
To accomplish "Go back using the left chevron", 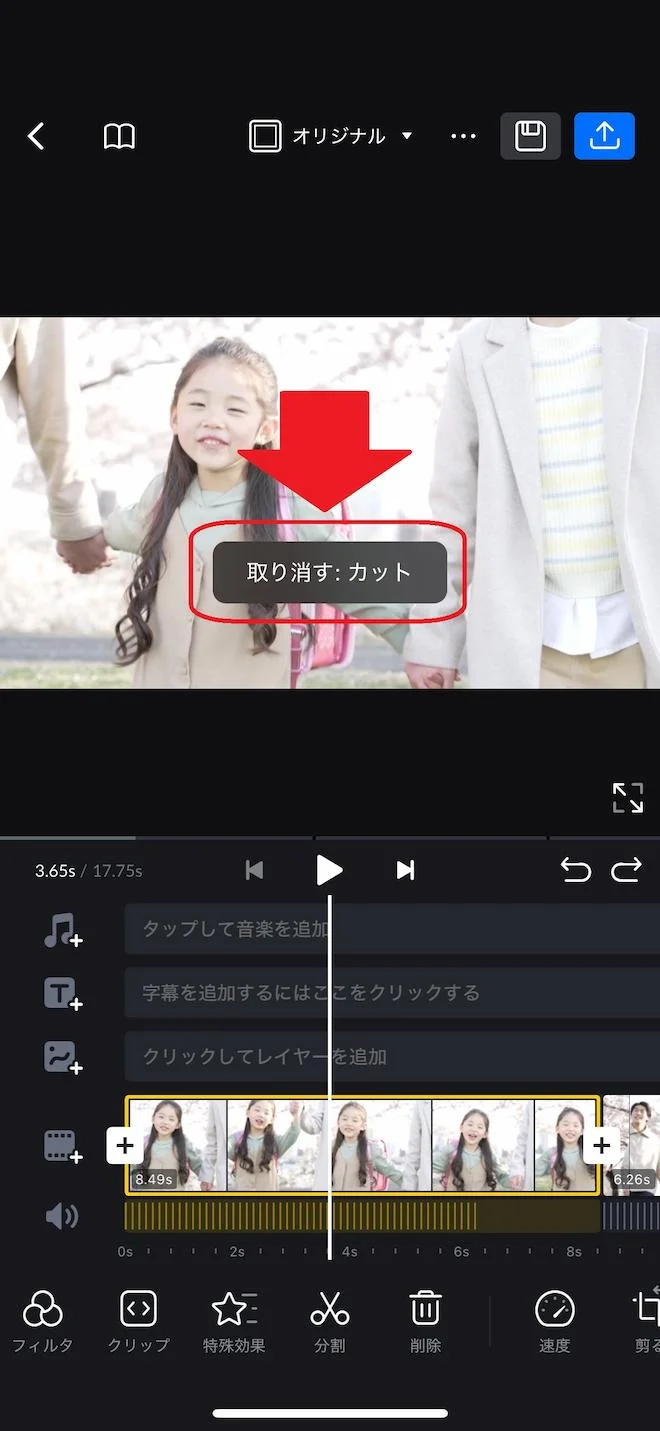I will coord(36,136).
